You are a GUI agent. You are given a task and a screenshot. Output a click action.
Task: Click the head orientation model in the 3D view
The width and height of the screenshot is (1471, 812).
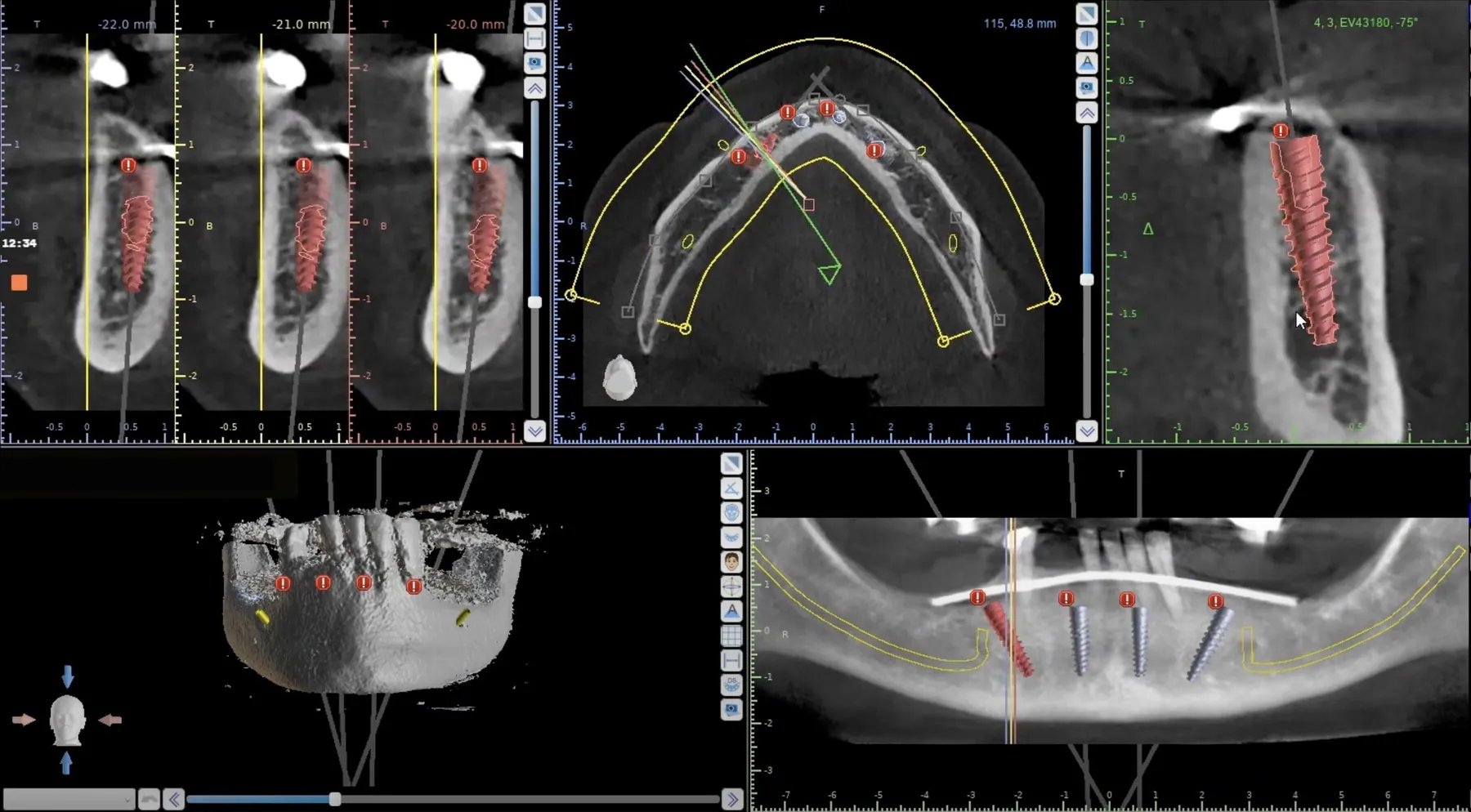click(67, 721)
